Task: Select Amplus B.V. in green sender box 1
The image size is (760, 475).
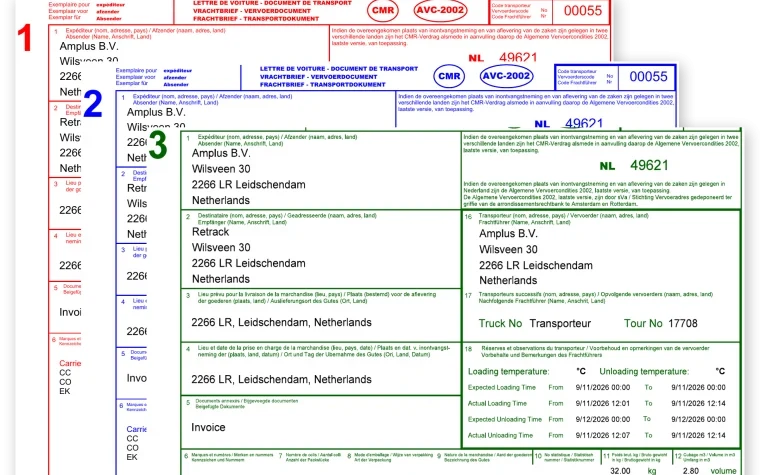Action: click(221, 154)
